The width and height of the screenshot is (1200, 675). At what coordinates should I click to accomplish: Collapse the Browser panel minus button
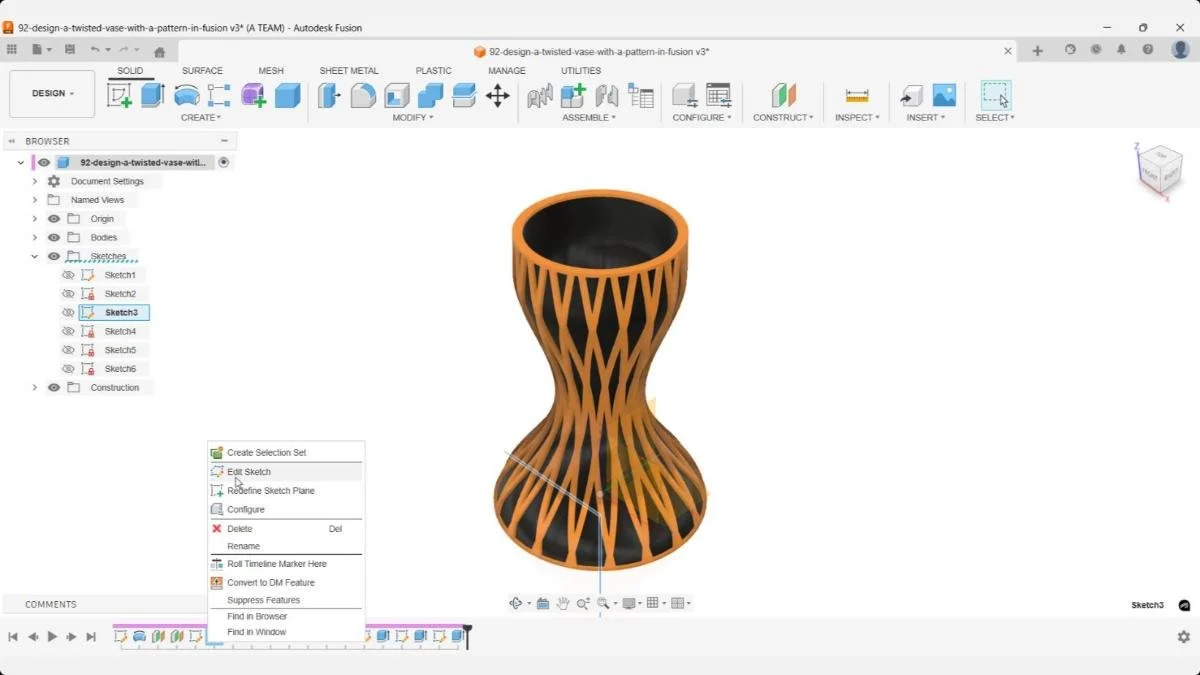coord(224,141)
